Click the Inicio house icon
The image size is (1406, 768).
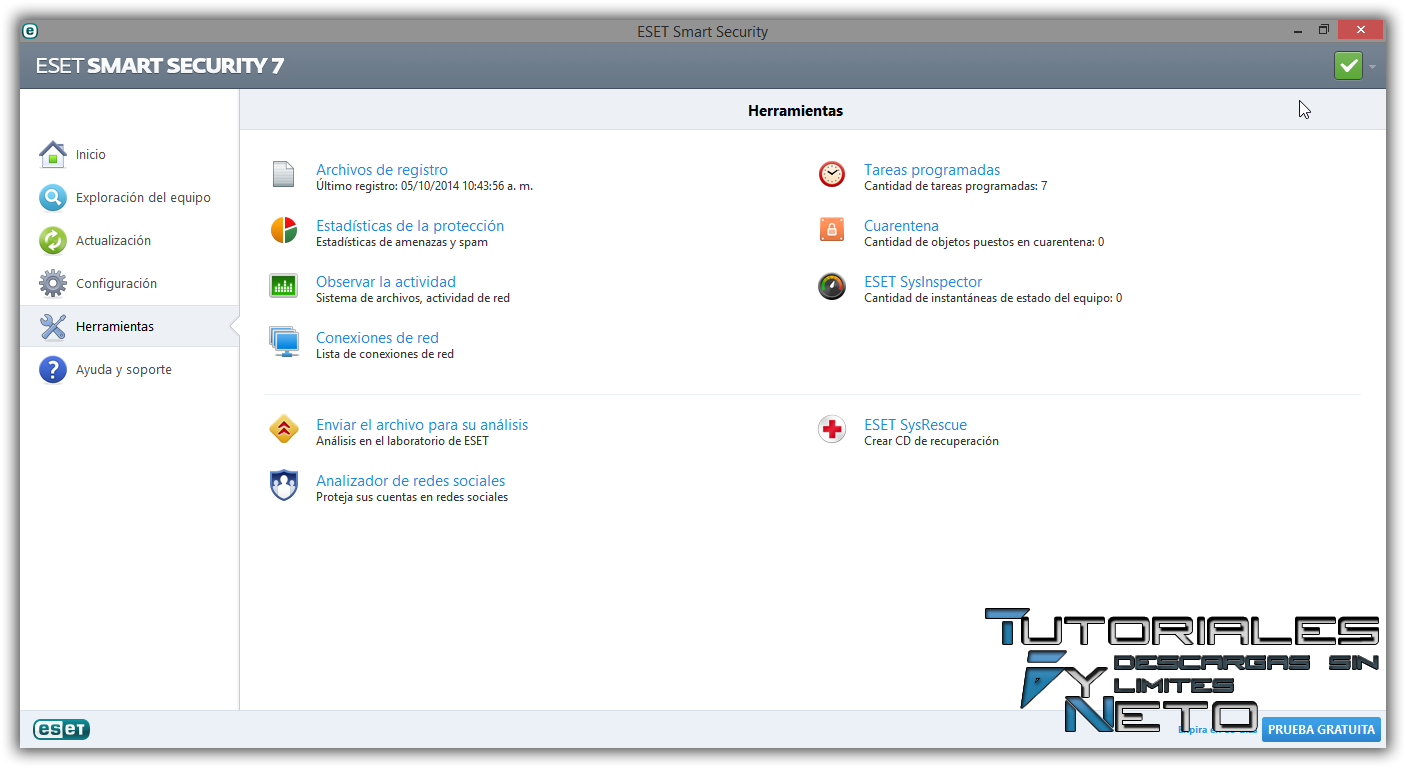pos(53,154)
